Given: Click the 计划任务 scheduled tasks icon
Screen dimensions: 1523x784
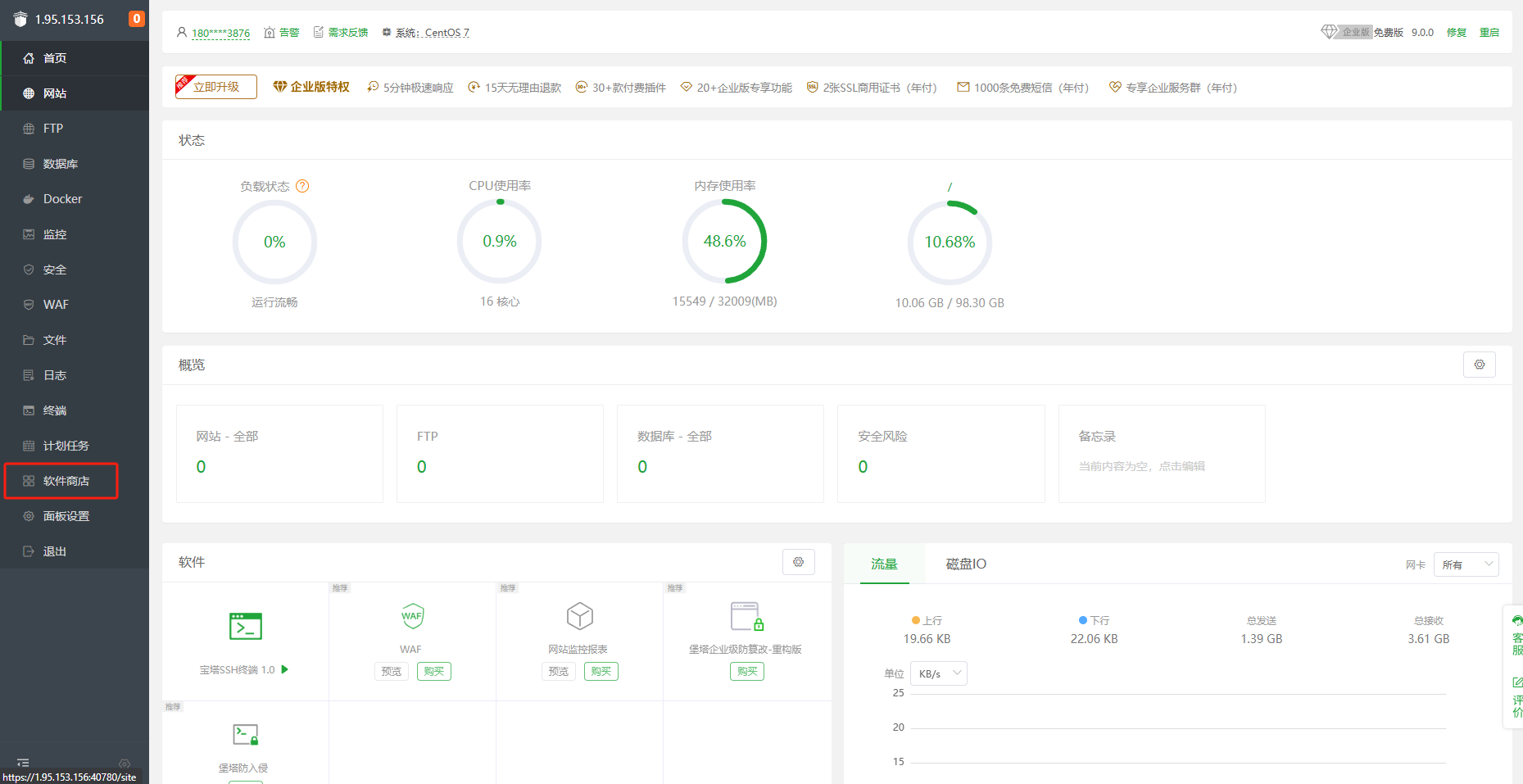Looking at the screenshot, I should click(29, 446).
